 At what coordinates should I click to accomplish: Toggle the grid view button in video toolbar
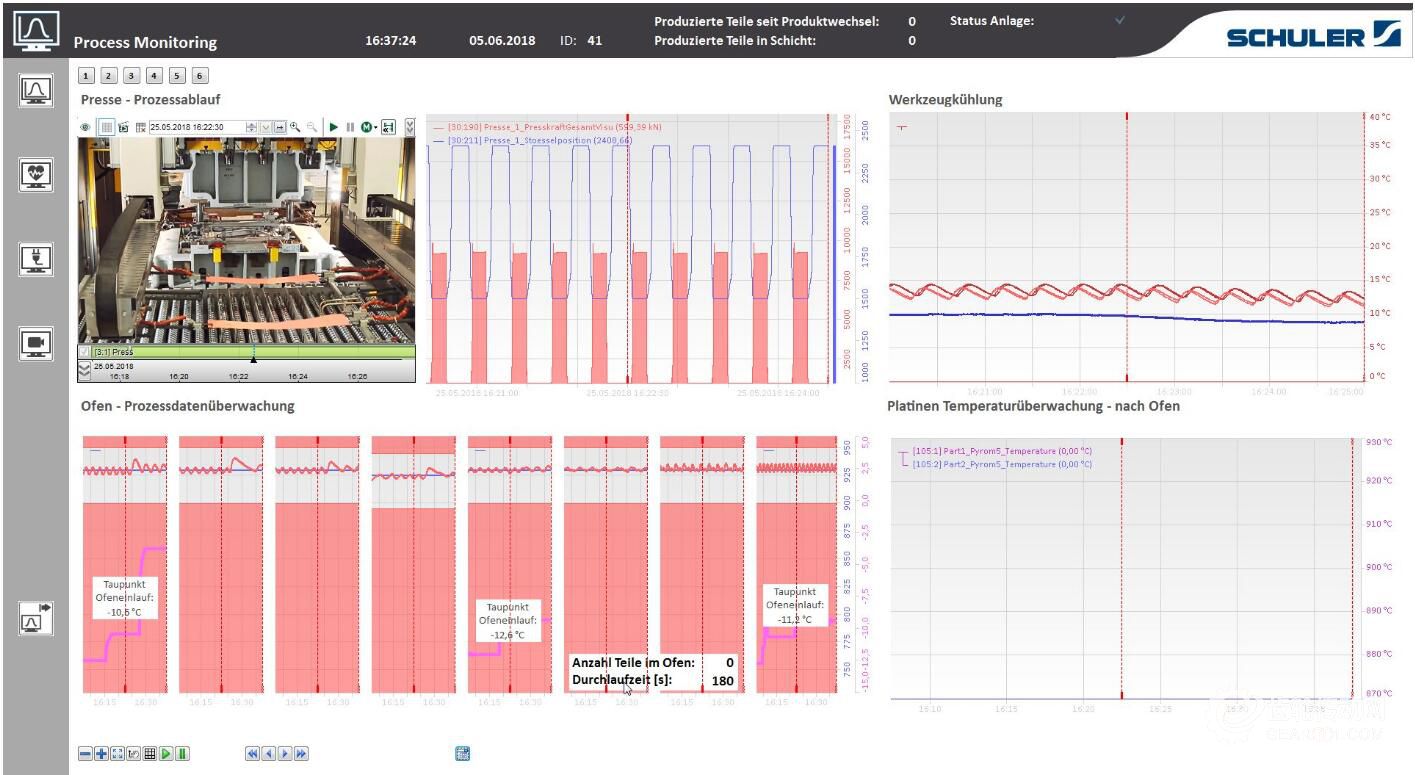click(105, 127)
